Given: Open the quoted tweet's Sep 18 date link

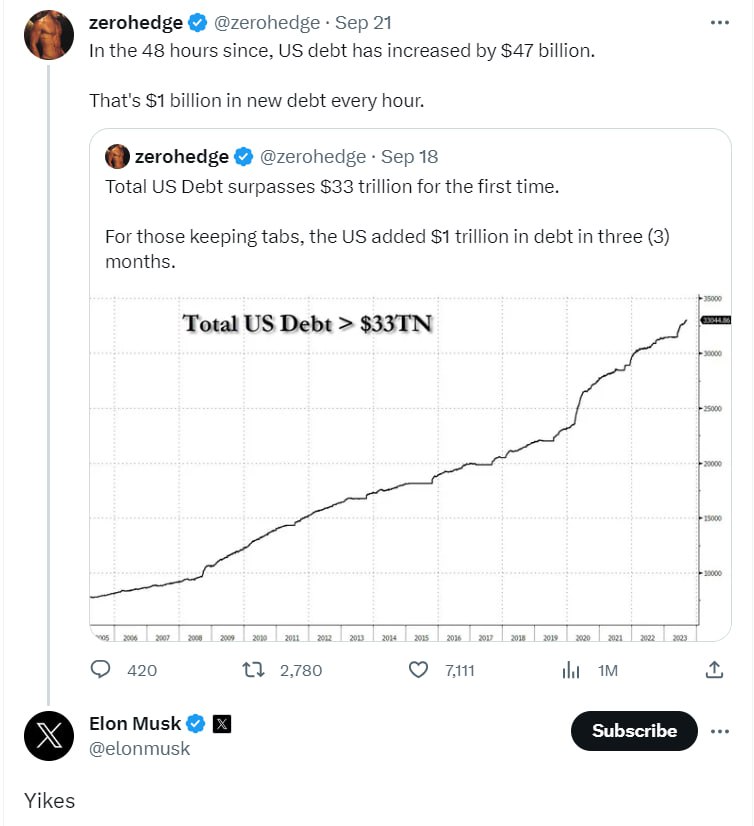Looking at the screenshot, I should click(x=409, y=157).
